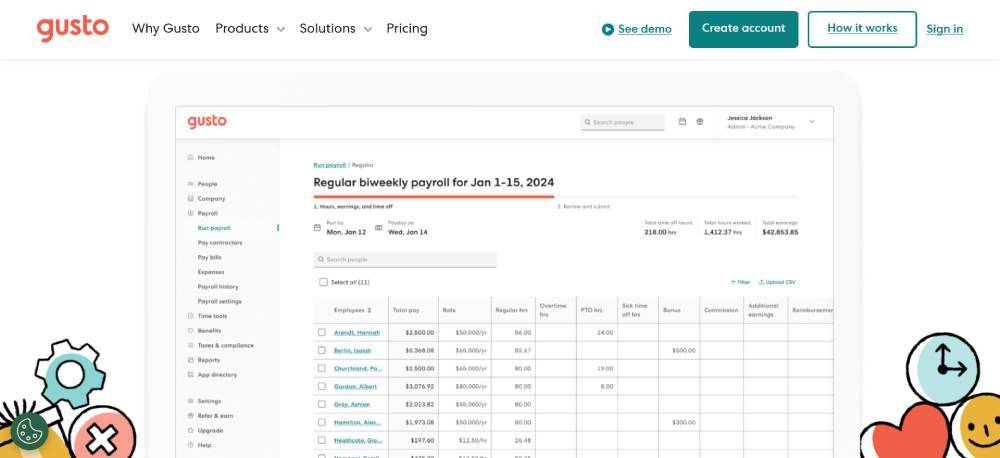
Task: Check the Select all (11) checkbox
Action: 323,282
